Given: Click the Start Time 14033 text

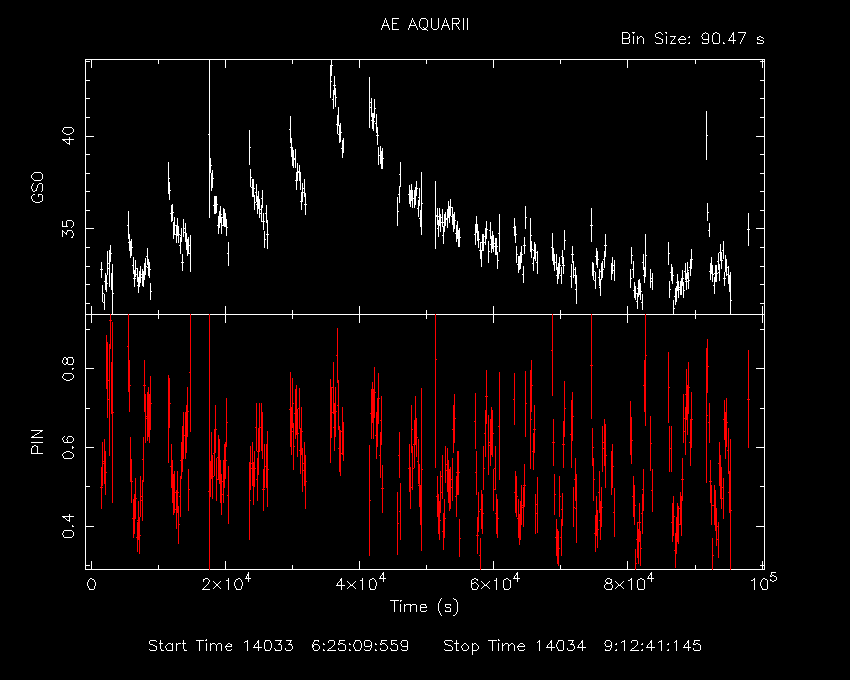Looking at the screenshot, I should click(x=221, y=646).
